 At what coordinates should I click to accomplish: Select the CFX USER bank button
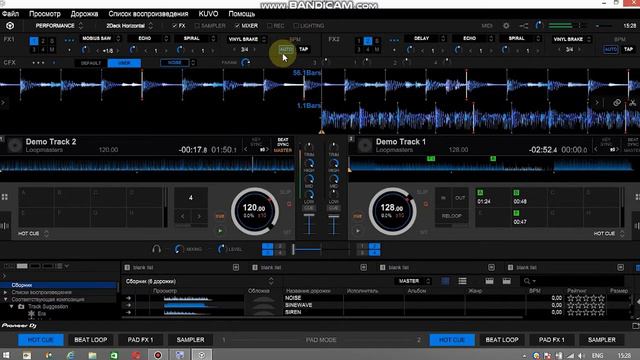point(124,63)
